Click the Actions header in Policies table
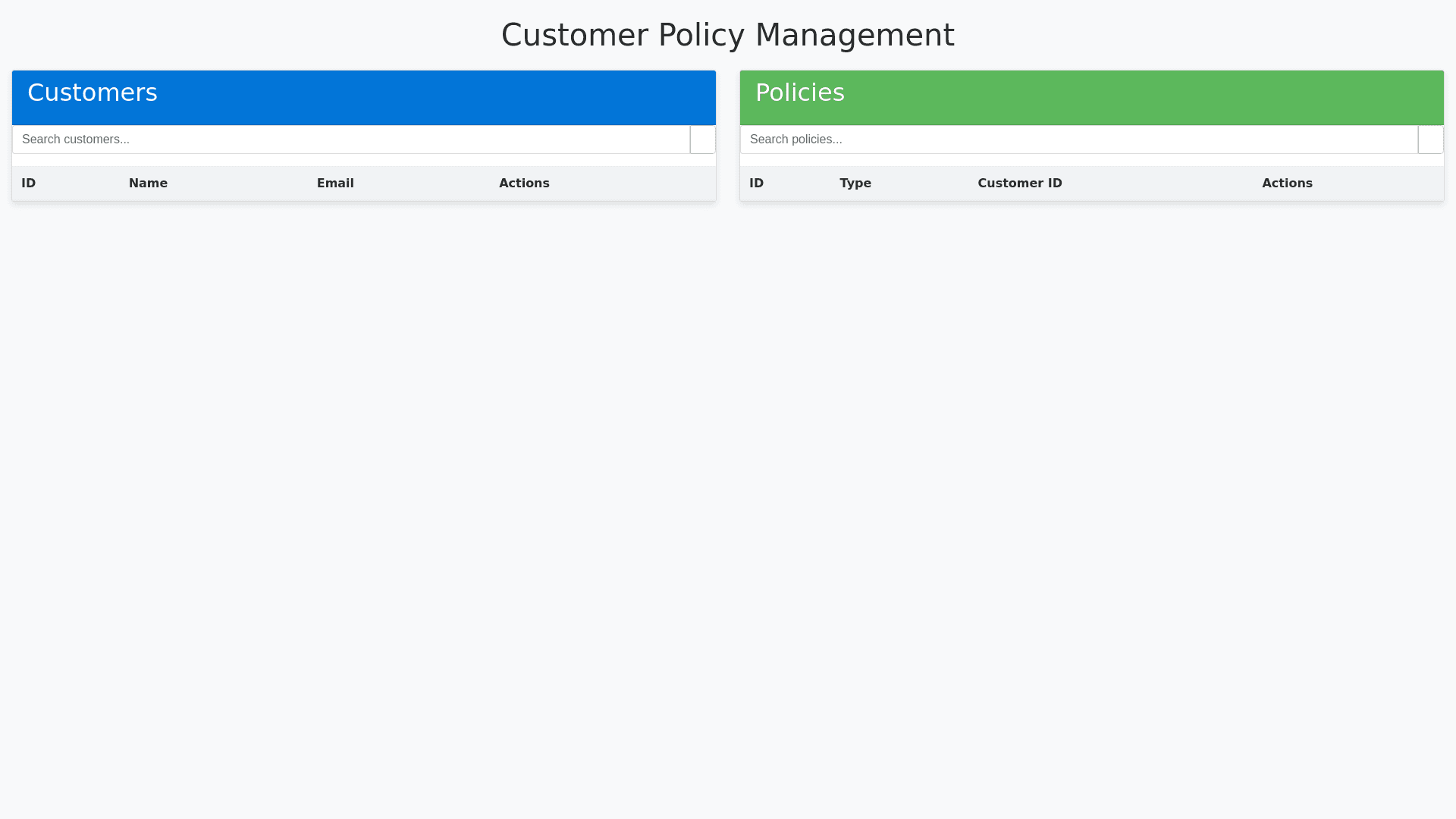 point(1287,184)
